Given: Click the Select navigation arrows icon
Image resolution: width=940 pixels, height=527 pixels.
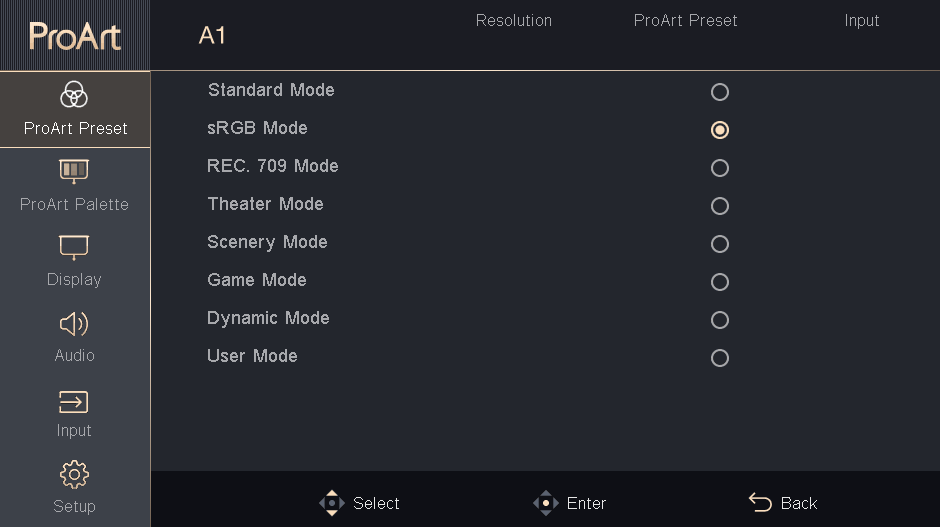Looking at the screenshot, I should click(x=332, y=503).
